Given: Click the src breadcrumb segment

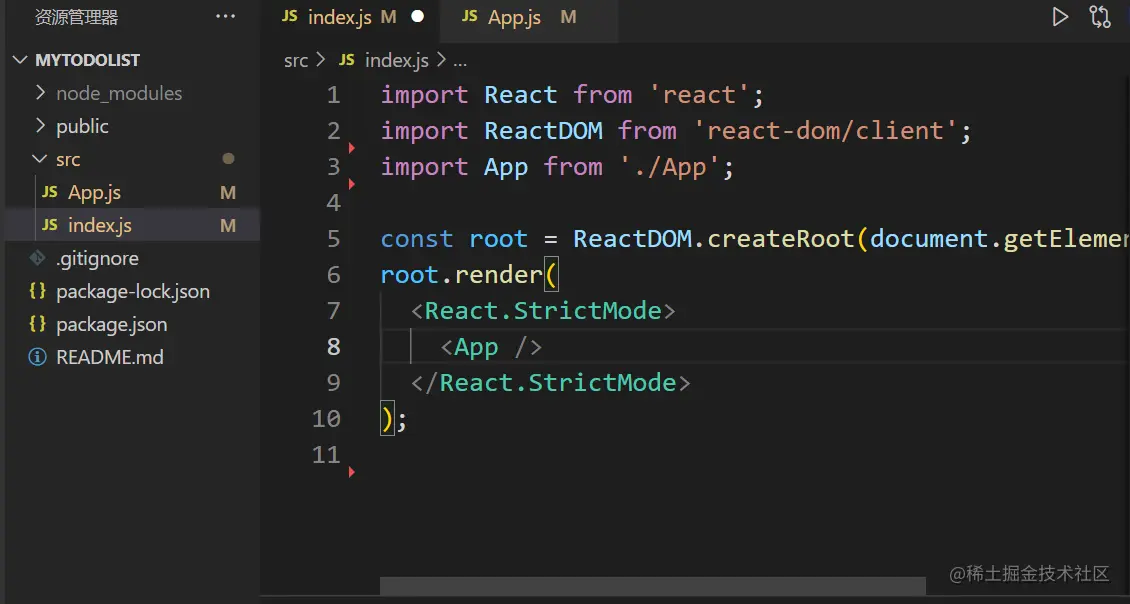Looking at the screenshot, I should tap(295, 61).
